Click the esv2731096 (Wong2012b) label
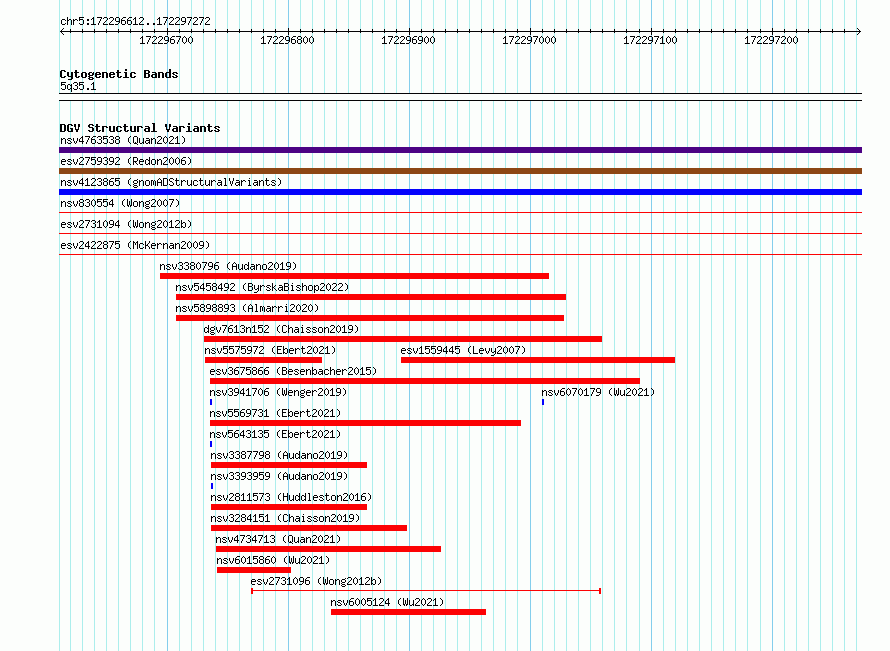This screenshot has width=890, height=651. [316, 581]
